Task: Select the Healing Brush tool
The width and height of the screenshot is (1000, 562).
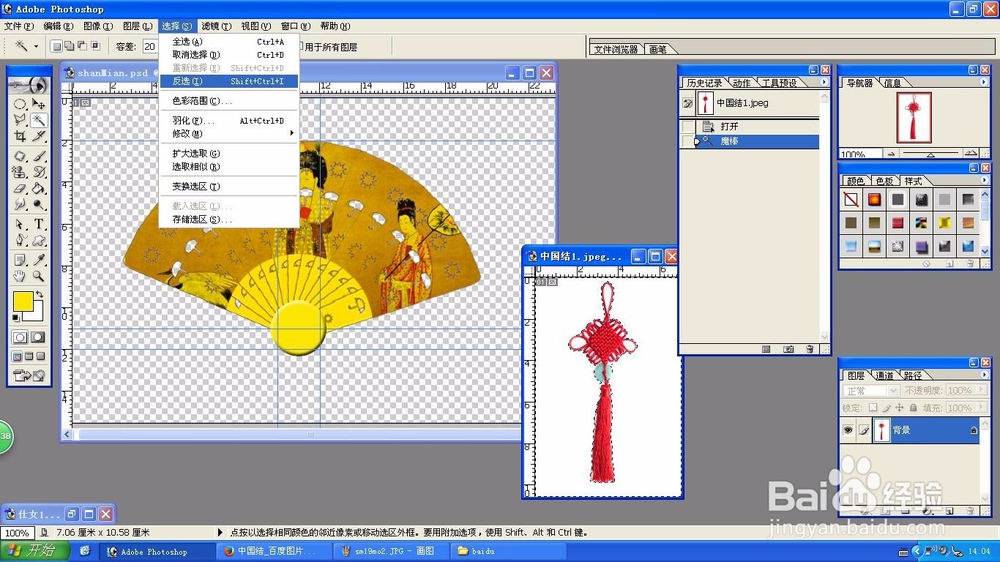Action: [x=20, y=156]
